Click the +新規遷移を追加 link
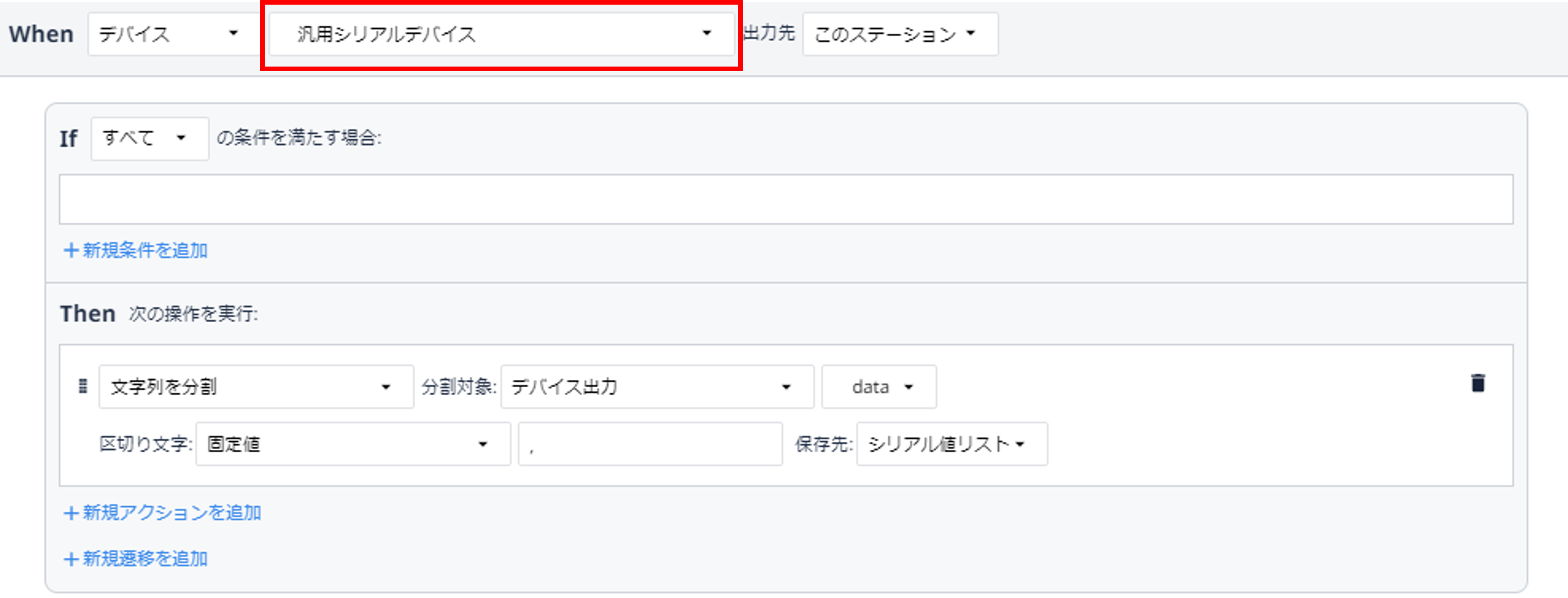 (x=136, y=558)
